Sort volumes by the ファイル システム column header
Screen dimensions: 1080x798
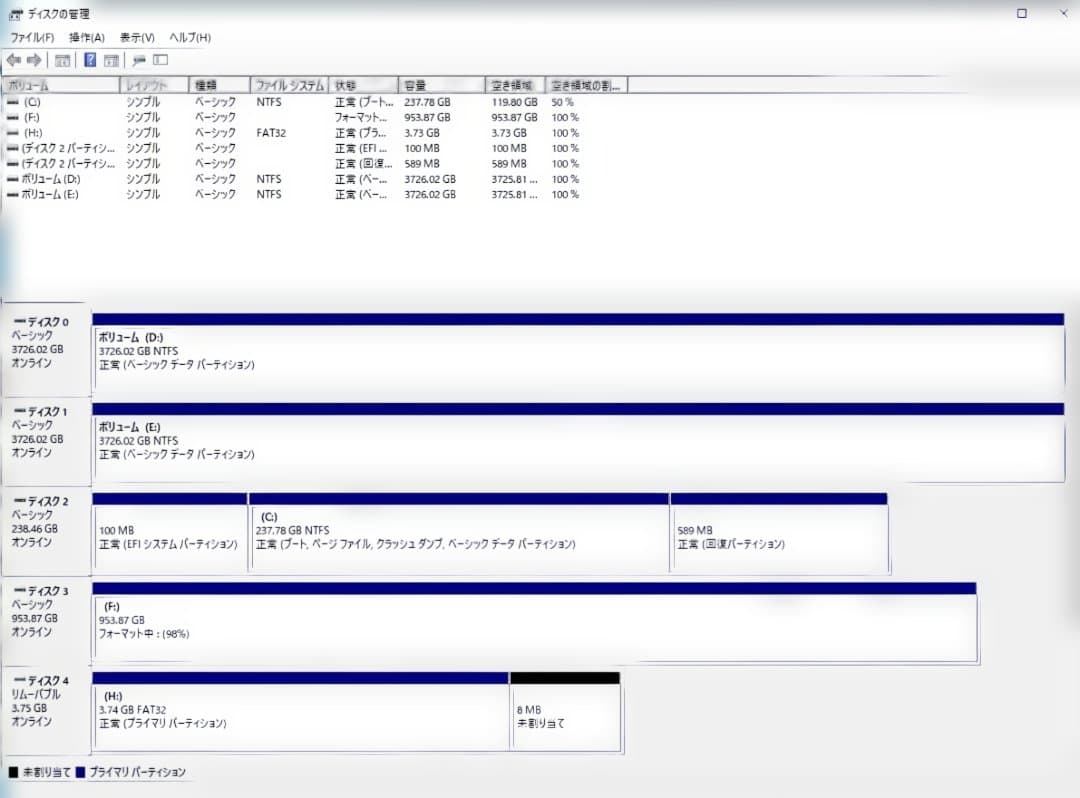[288, 84]
